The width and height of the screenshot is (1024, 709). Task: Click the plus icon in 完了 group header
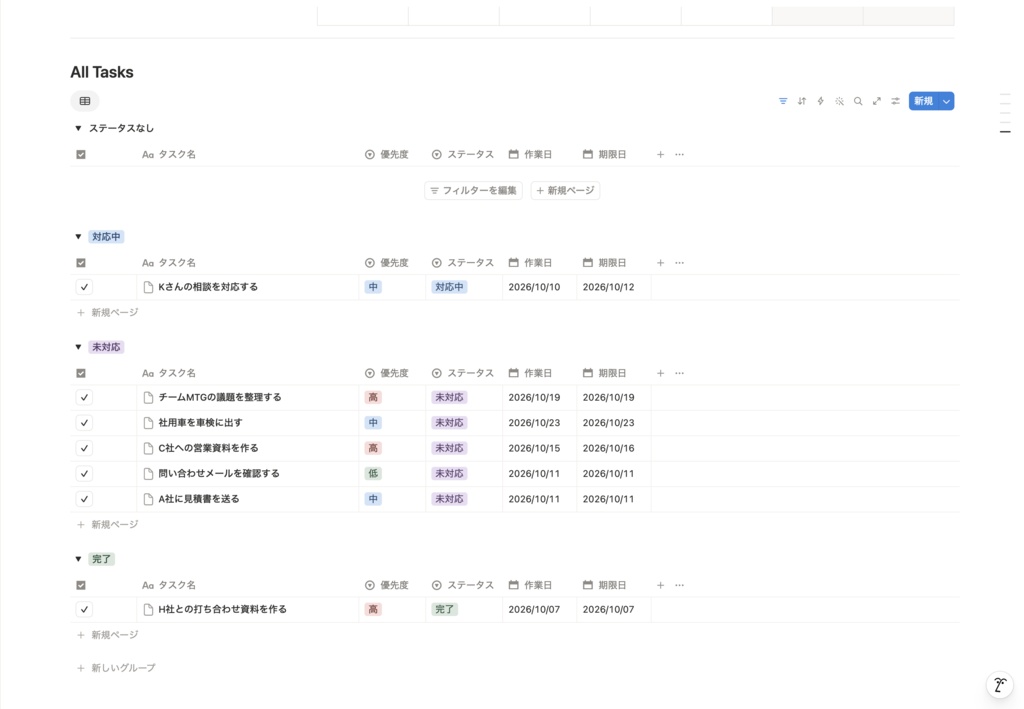pos(660,585)
